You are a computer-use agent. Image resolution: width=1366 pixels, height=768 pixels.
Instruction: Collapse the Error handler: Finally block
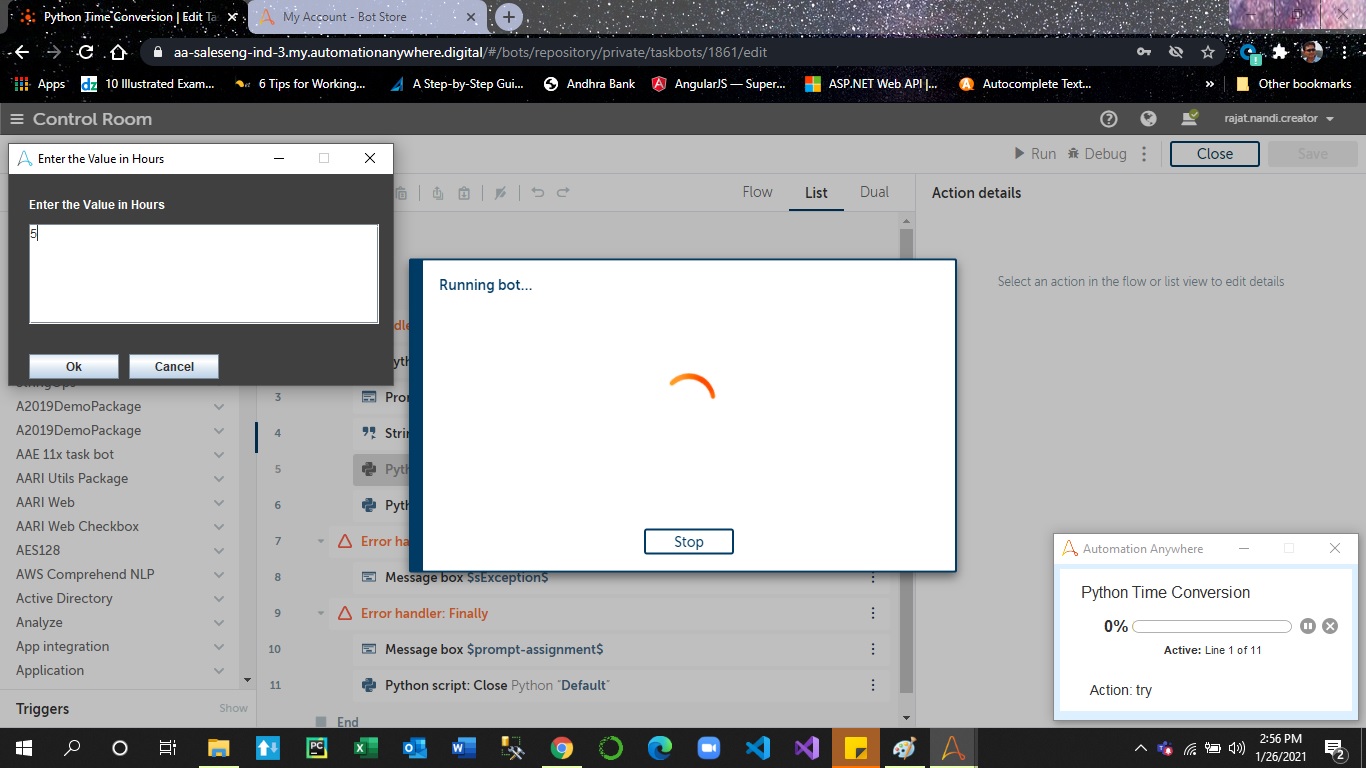click(x=321, y=613)
